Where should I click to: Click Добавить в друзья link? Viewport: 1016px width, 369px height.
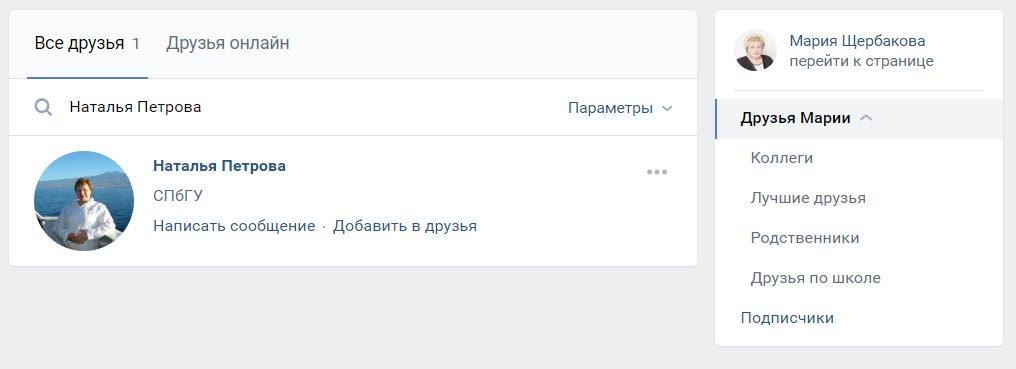(x=405, y=226)
